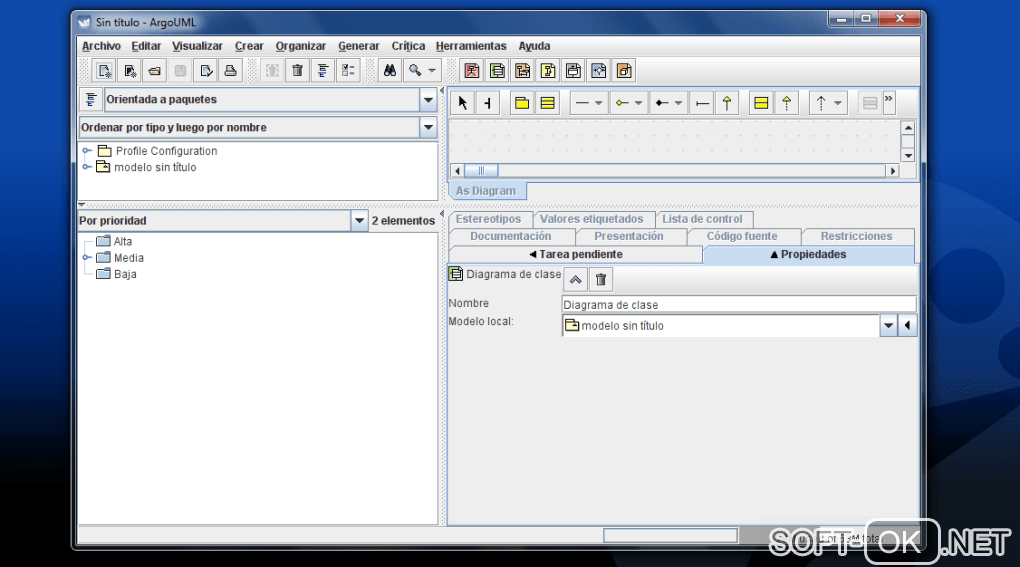
Task: Pick the horizontal bar-line relation tool
Action: click(702, 103)
